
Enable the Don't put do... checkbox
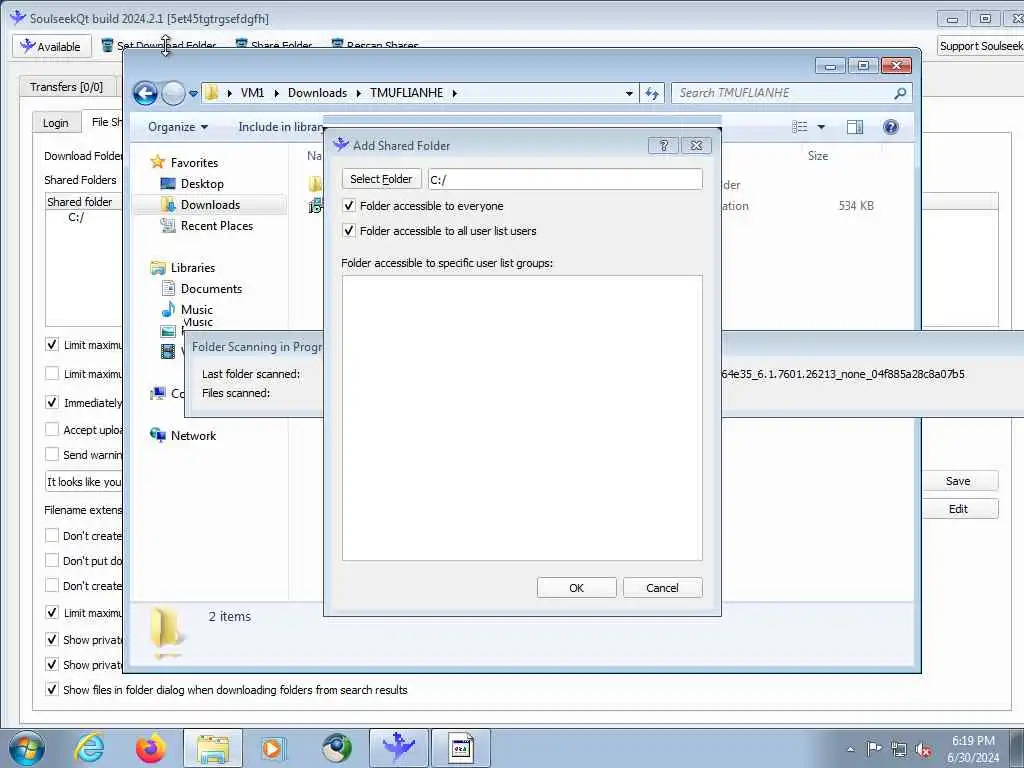(52, 560)
